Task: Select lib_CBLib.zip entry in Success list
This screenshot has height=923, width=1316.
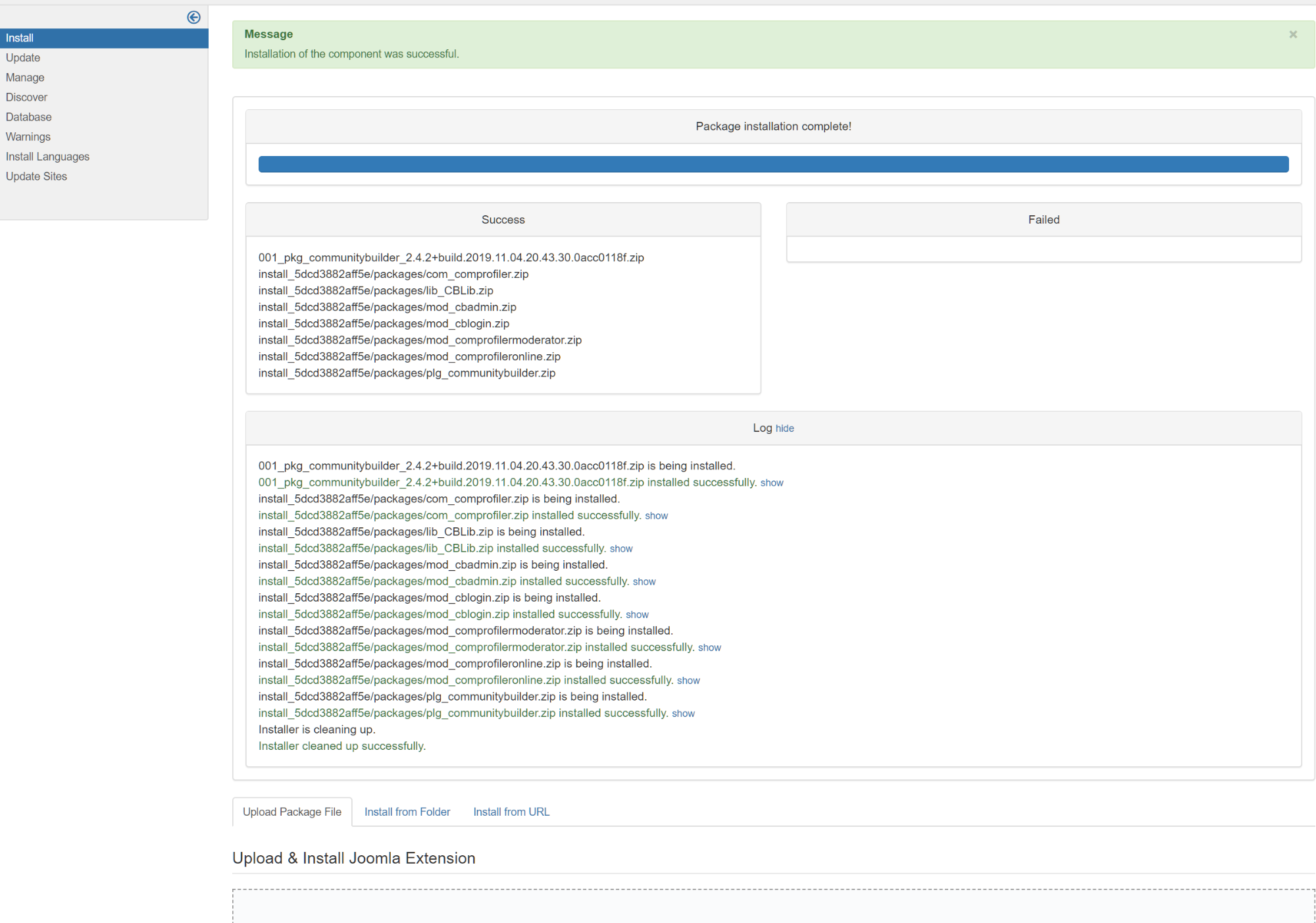Action: pos(376,290)
